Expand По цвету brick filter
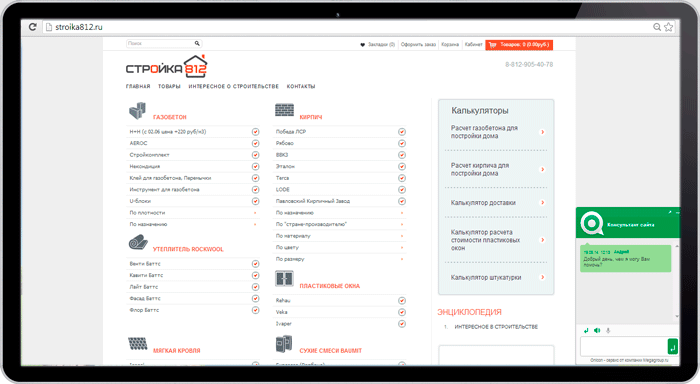 coord(402,247)
